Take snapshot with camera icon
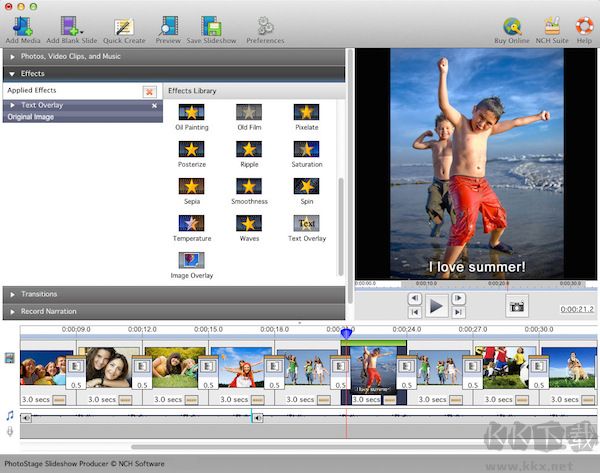Image resolution: width=600 pixels, height=473 pixels. pyautogui.click(x=516, y=307)
